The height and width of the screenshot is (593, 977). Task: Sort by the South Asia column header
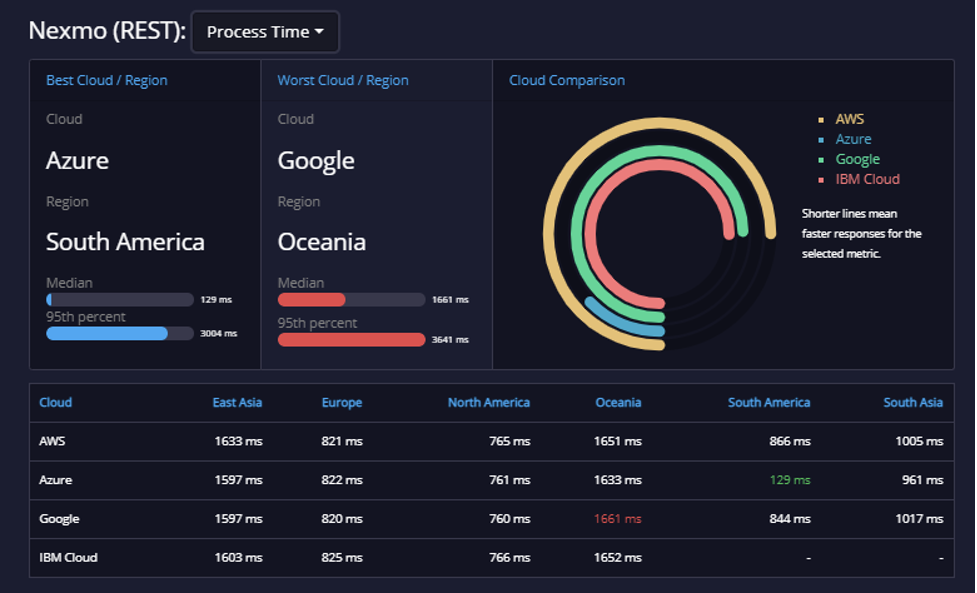913,402
